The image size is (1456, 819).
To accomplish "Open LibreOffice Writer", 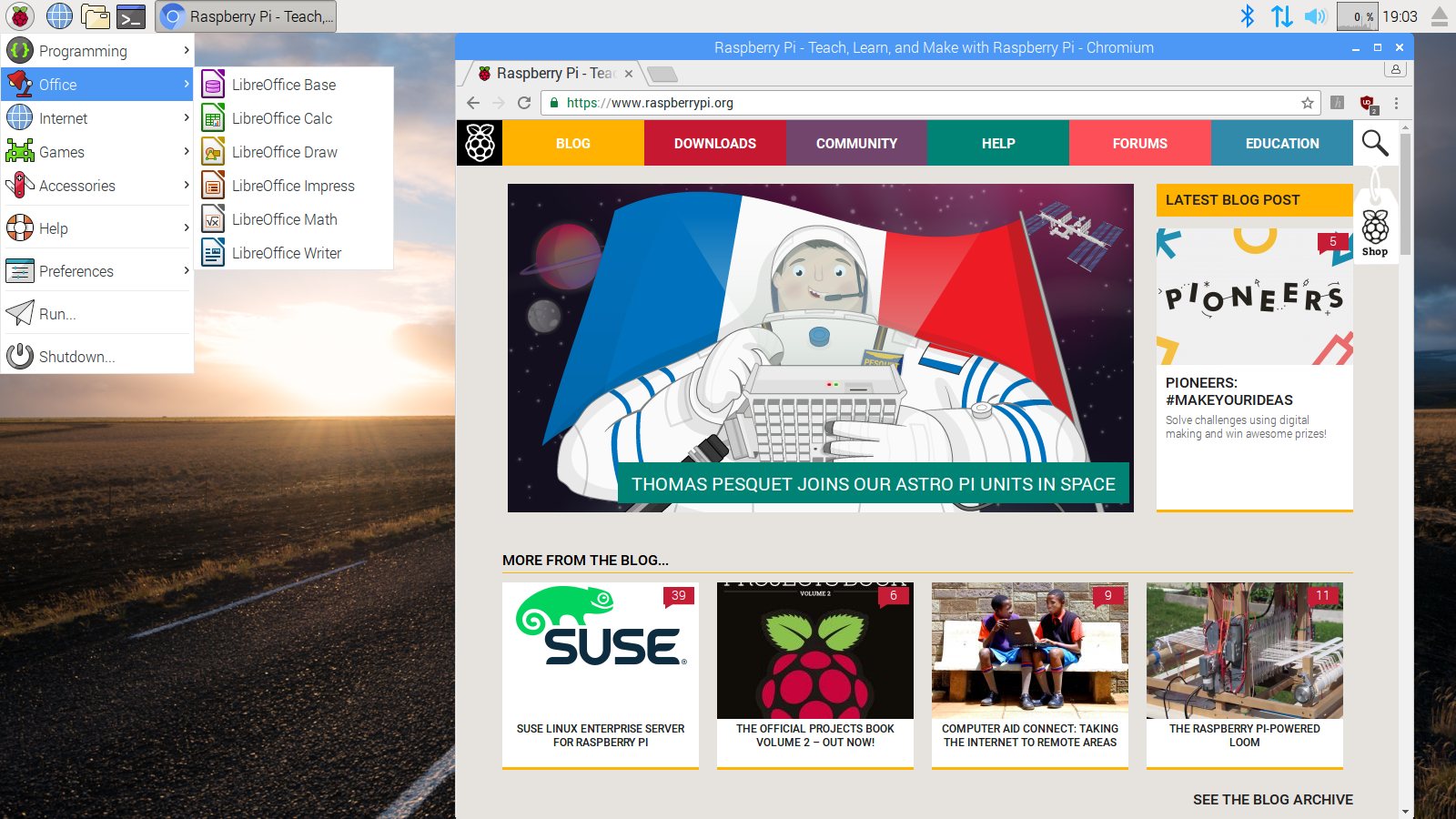I will (x=294, y=253).
